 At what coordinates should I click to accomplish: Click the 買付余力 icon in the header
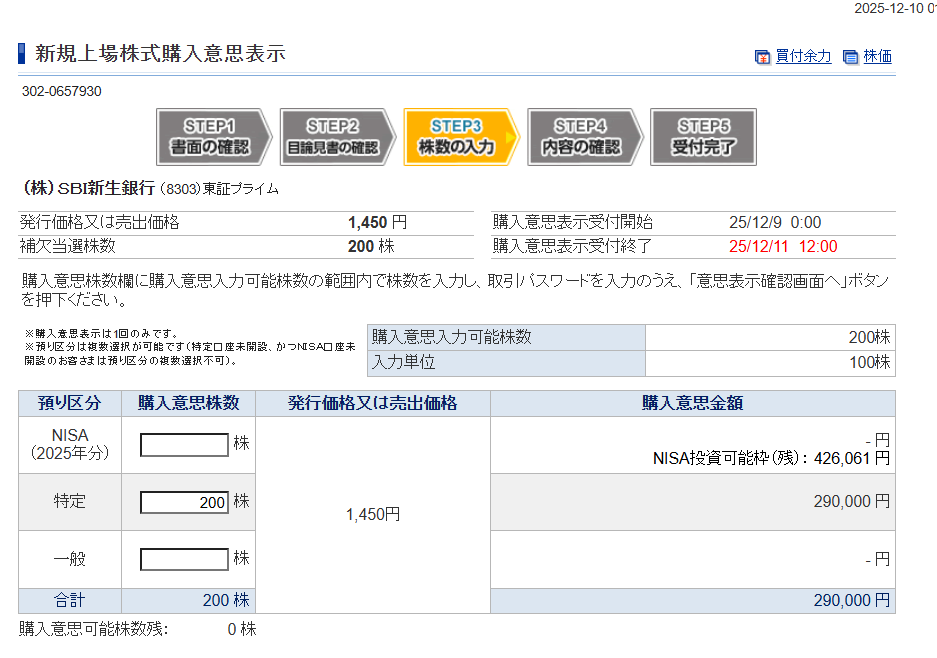click(x=762, y=57)
